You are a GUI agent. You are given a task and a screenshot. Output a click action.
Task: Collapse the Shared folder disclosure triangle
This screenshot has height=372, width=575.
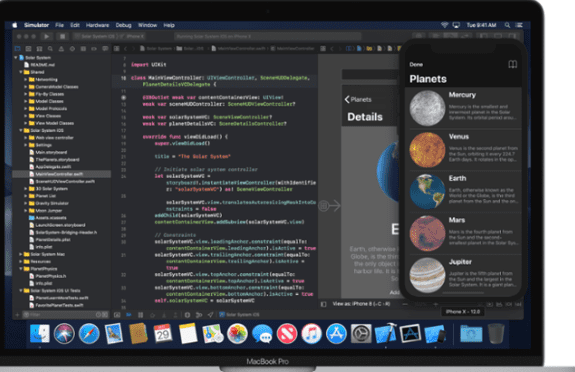click(x=21, y=72)
